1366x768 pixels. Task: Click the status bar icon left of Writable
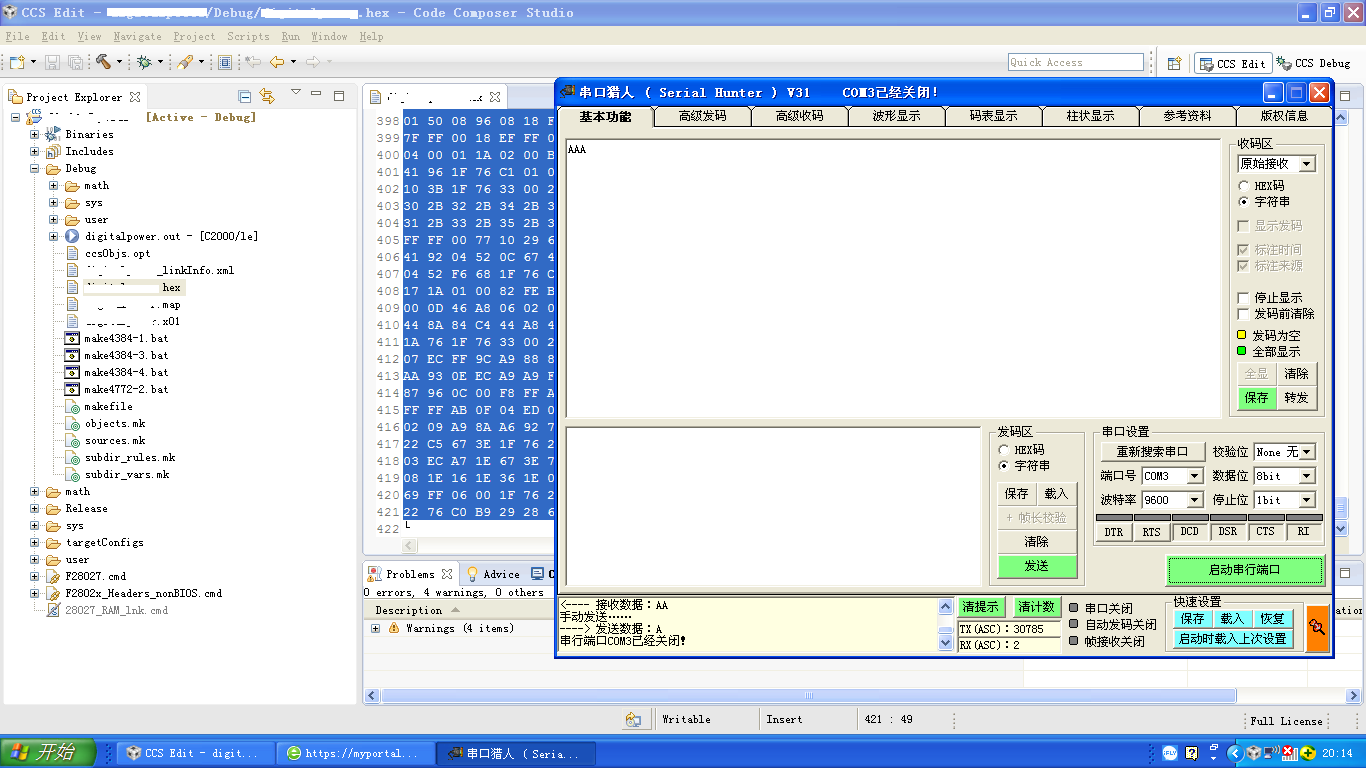click(x=633, y=720)
